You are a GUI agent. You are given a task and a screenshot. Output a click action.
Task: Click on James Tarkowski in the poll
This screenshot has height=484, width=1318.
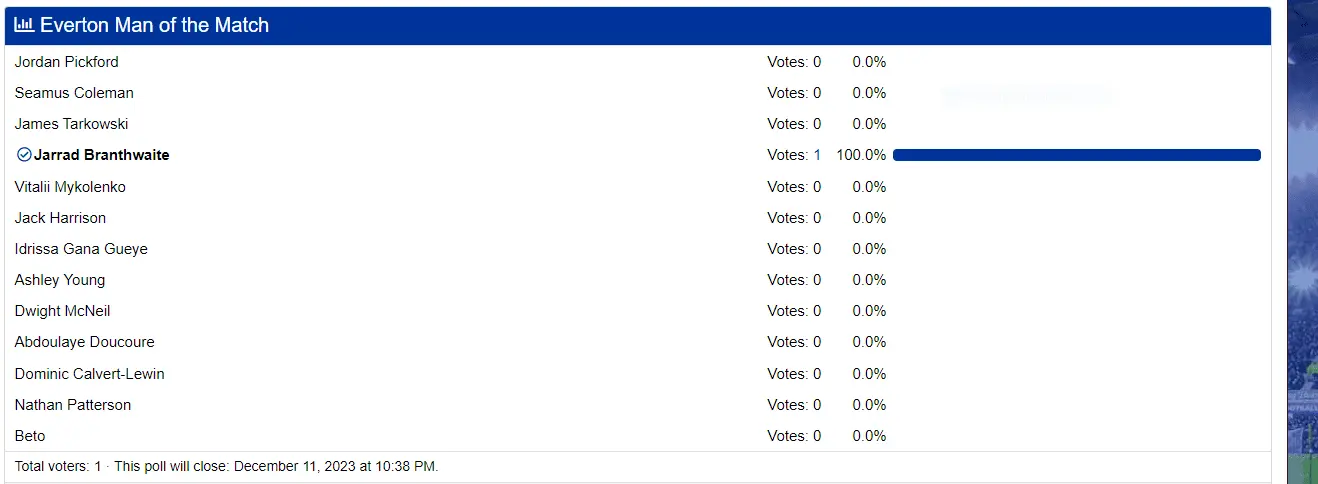pyautogui.click(x=71, y=124)
